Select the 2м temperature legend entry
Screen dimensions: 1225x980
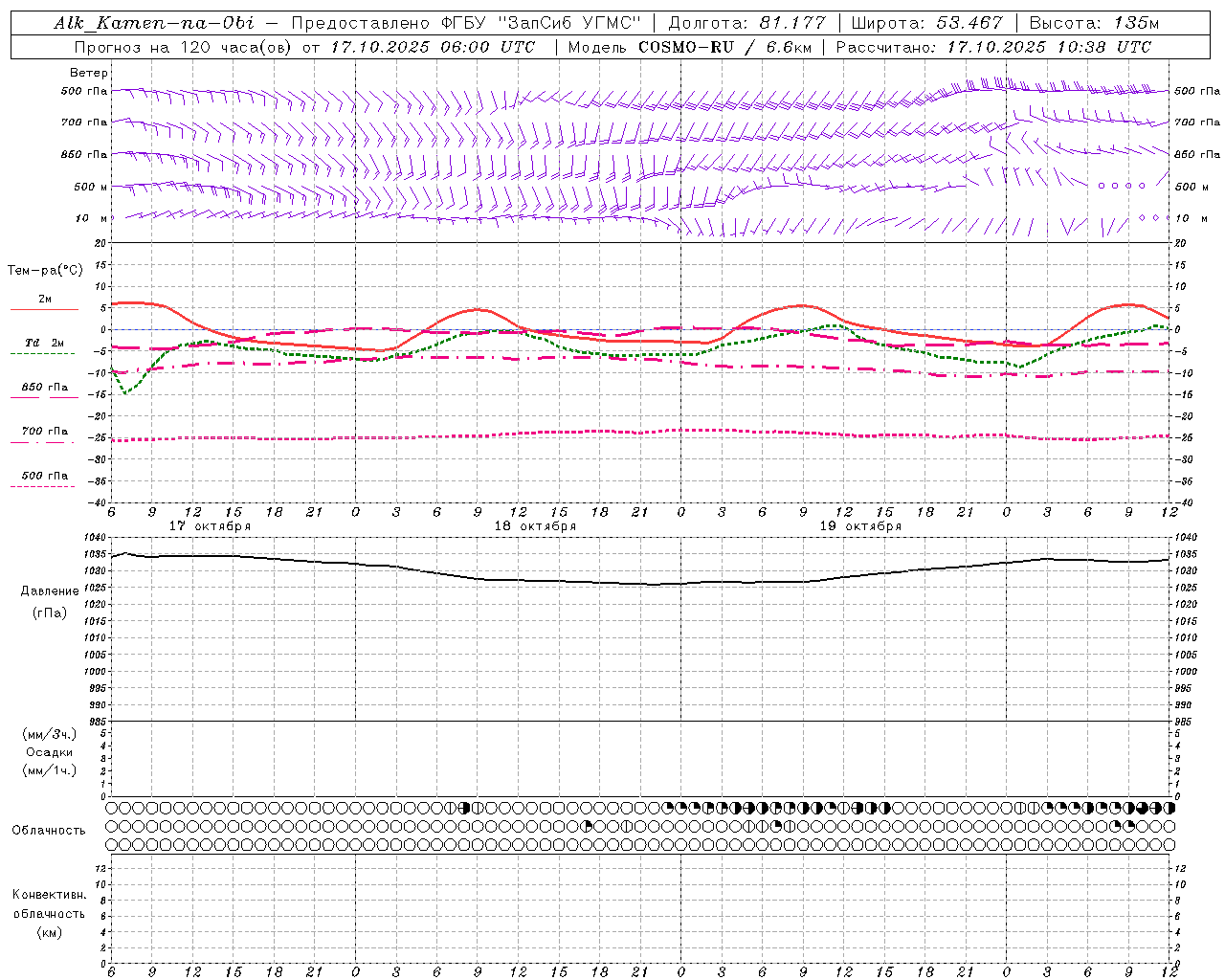pos(45,300)
